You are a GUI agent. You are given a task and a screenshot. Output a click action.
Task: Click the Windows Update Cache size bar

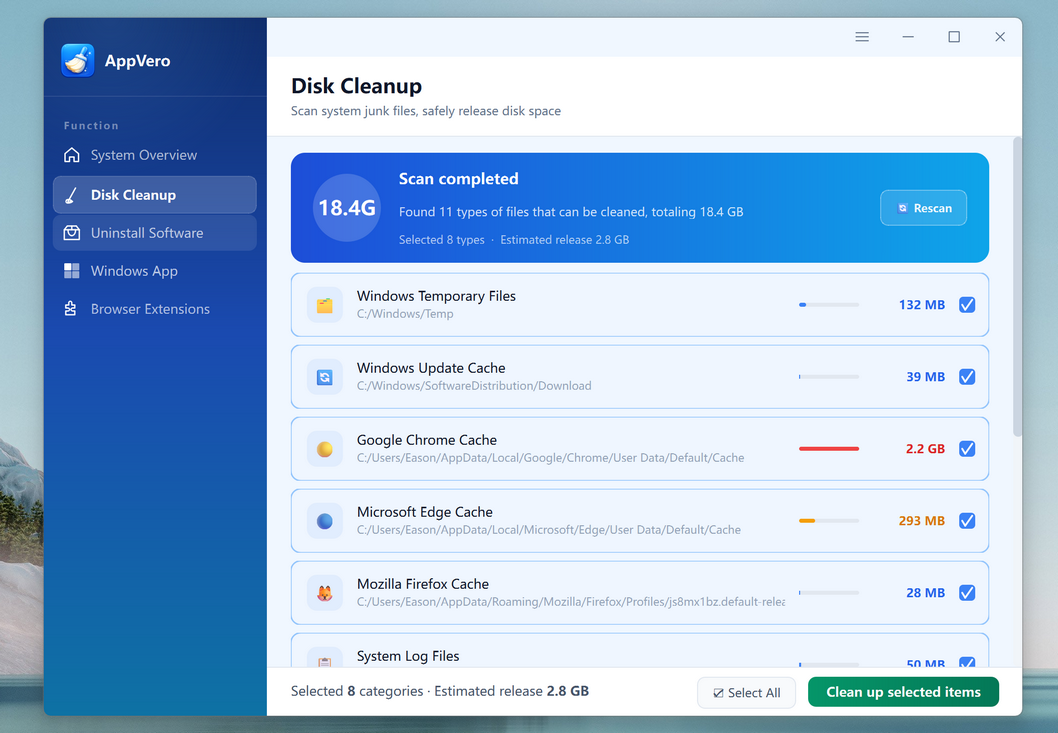pos(829,377)
